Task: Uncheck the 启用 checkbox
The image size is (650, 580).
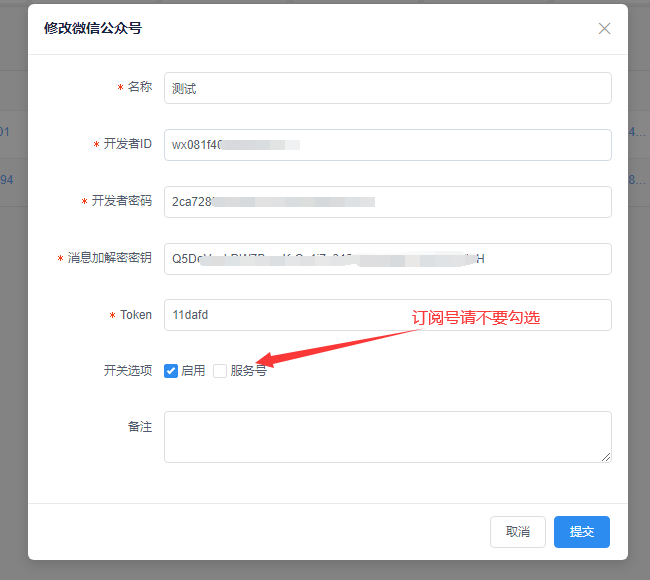Action: click(x=171, y=371)
